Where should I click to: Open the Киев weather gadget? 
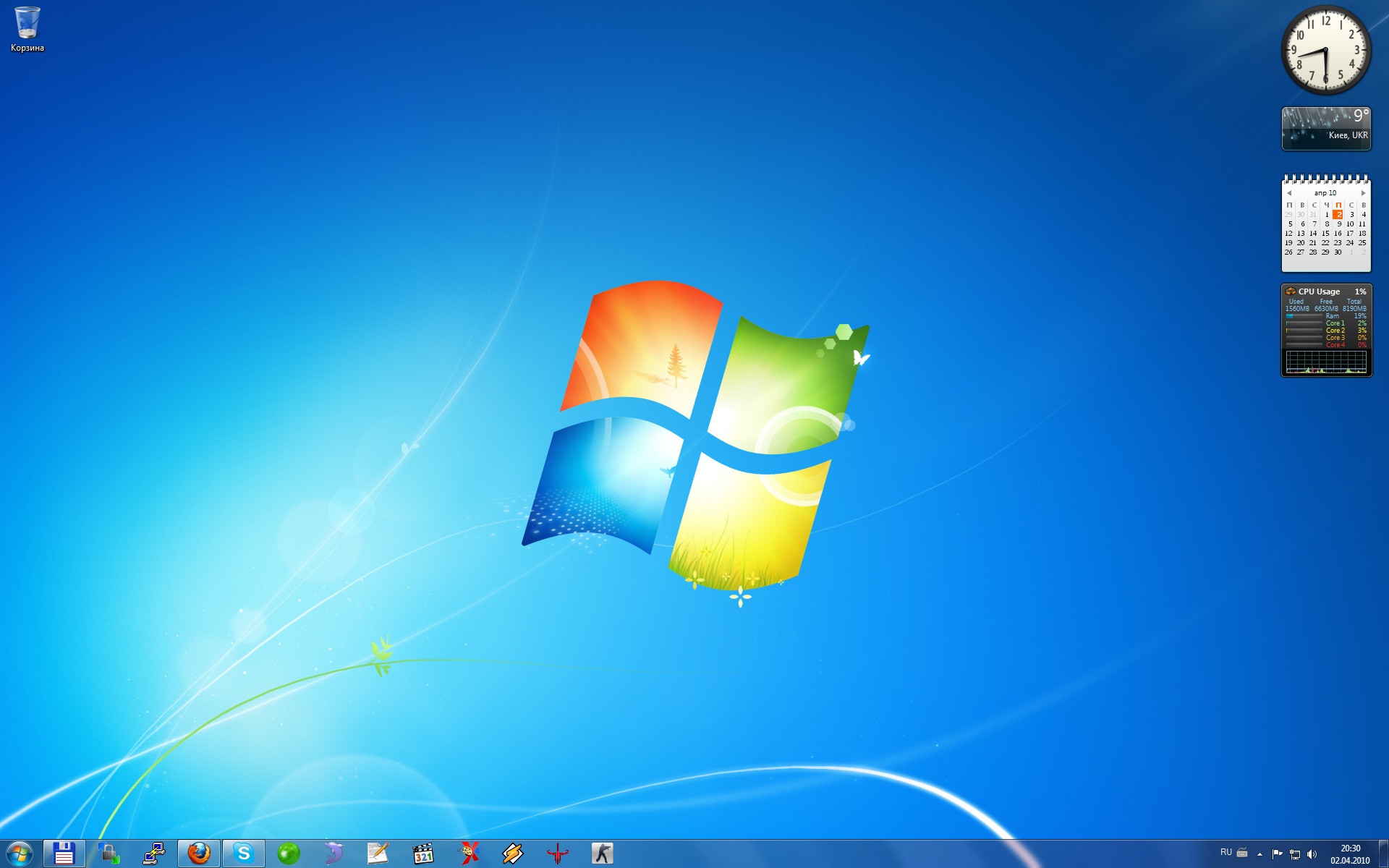pos(1326,129)
